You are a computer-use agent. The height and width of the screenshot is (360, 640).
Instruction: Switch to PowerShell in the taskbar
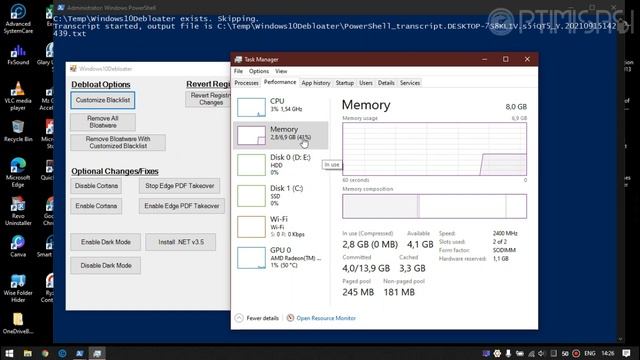tap(80, 353)
